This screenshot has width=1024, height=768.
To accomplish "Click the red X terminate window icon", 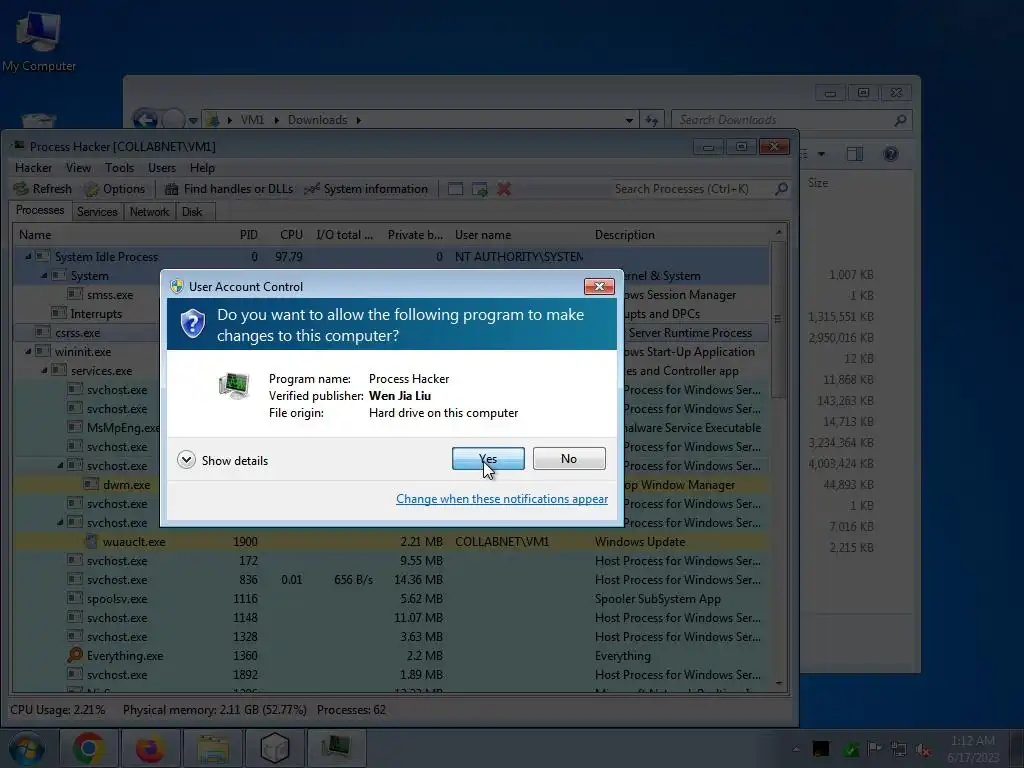I will tap(504, 189).
